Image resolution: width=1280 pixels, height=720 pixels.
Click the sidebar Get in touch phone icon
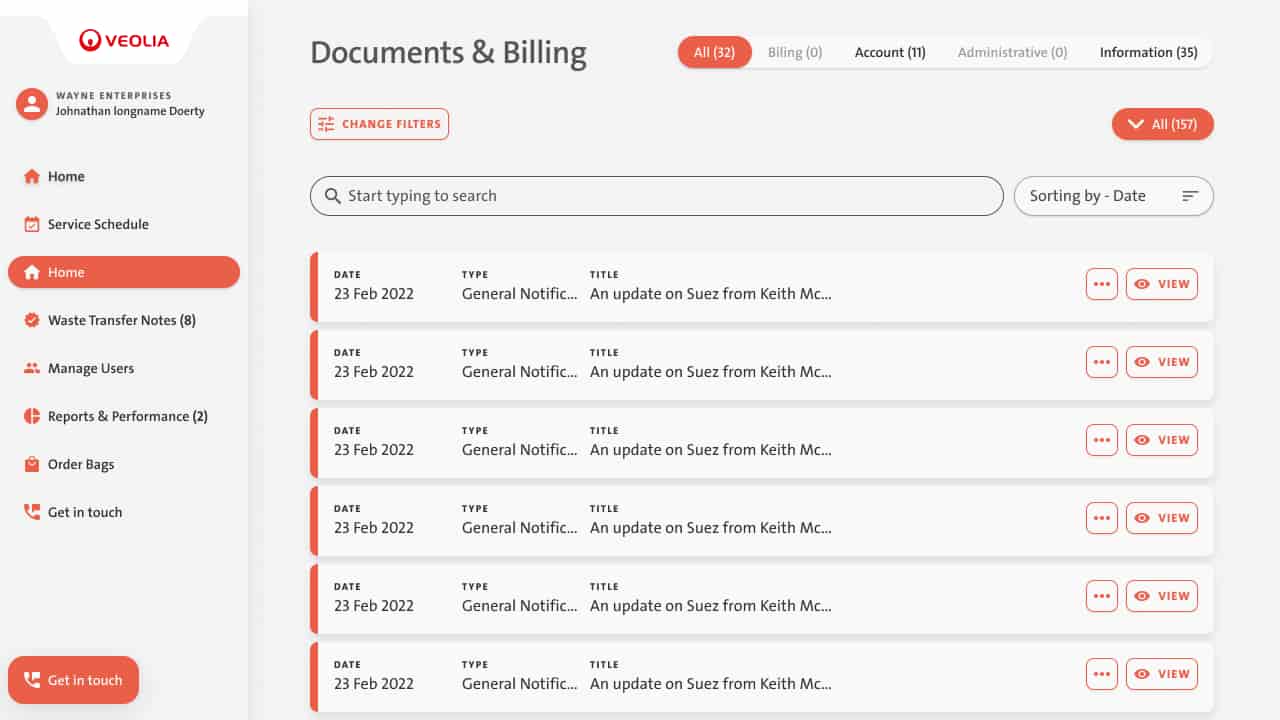(32, 512)
